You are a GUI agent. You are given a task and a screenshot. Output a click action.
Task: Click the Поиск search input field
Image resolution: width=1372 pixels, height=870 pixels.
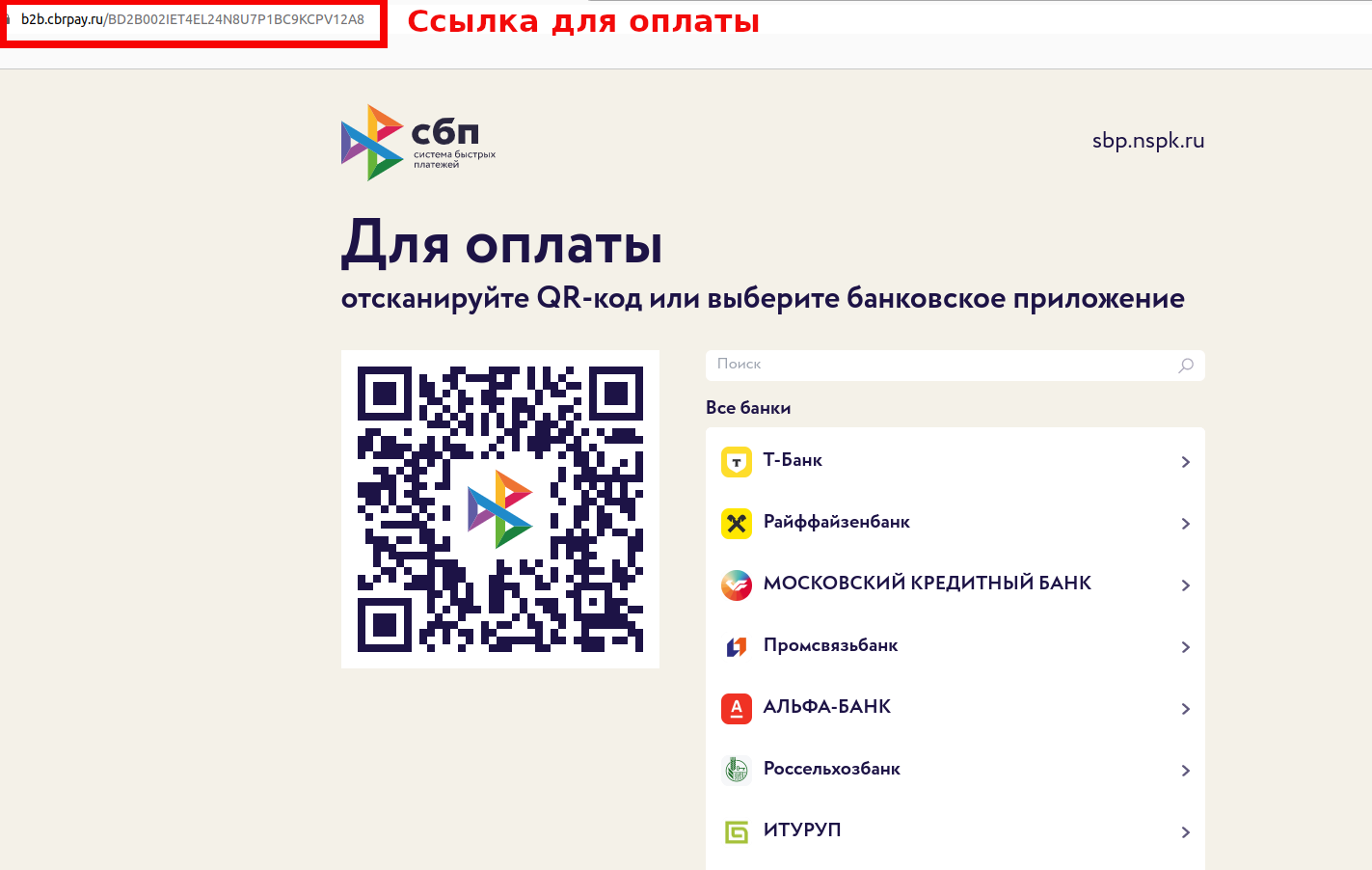940,365
